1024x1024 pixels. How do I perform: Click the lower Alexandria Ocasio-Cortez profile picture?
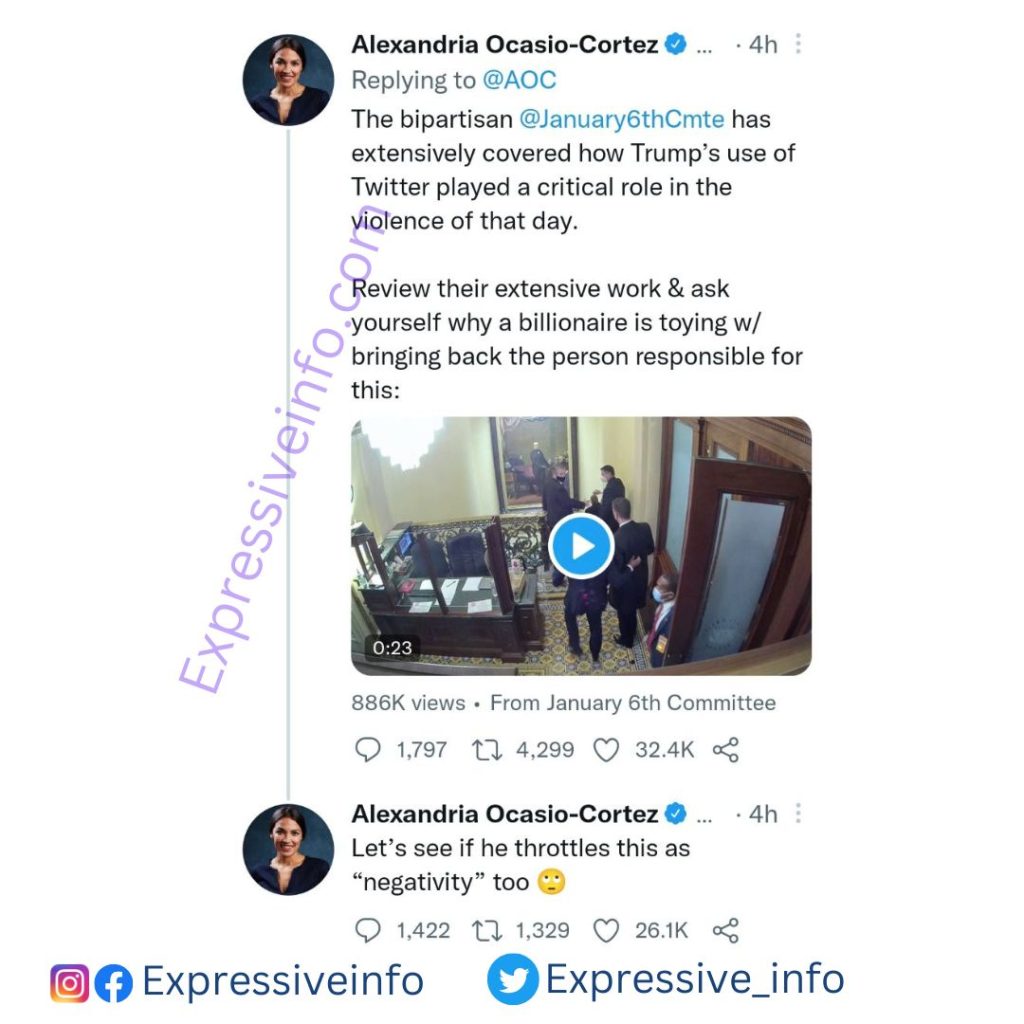point(288,849)
